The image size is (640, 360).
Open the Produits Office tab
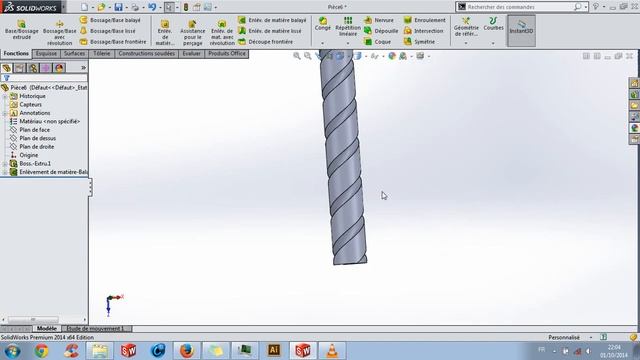227,53
